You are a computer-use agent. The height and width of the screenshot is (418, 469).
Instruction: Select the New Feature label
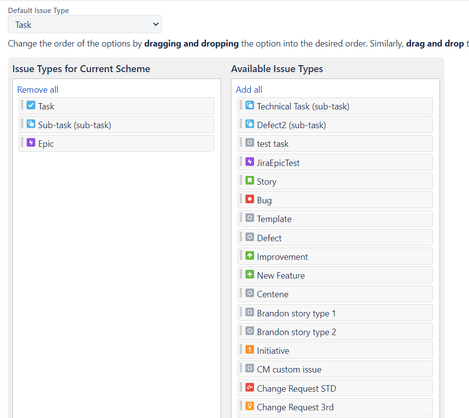point(281,275)
